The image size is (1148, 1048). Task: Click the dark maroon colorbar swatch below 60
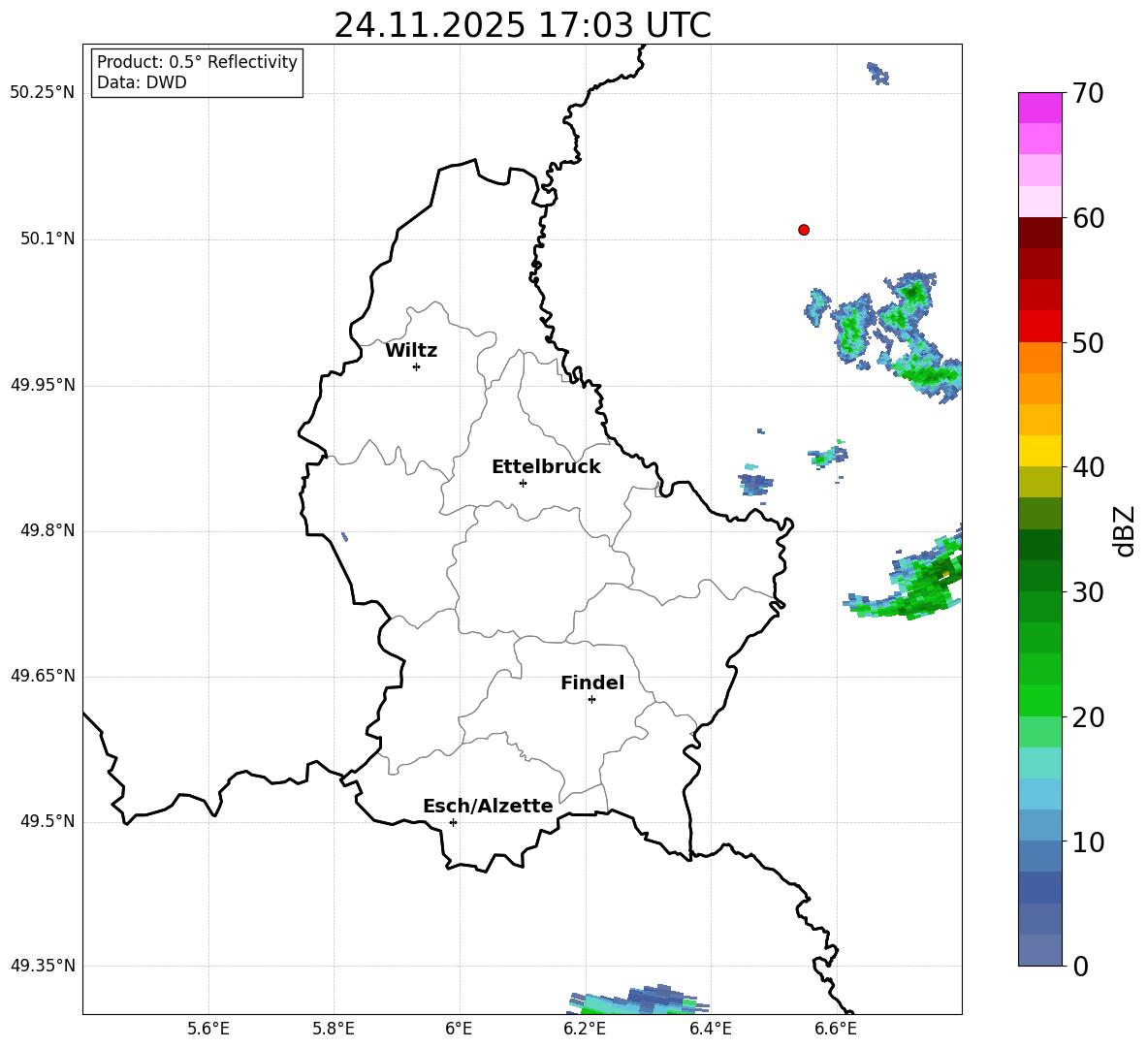[1040, 233]
